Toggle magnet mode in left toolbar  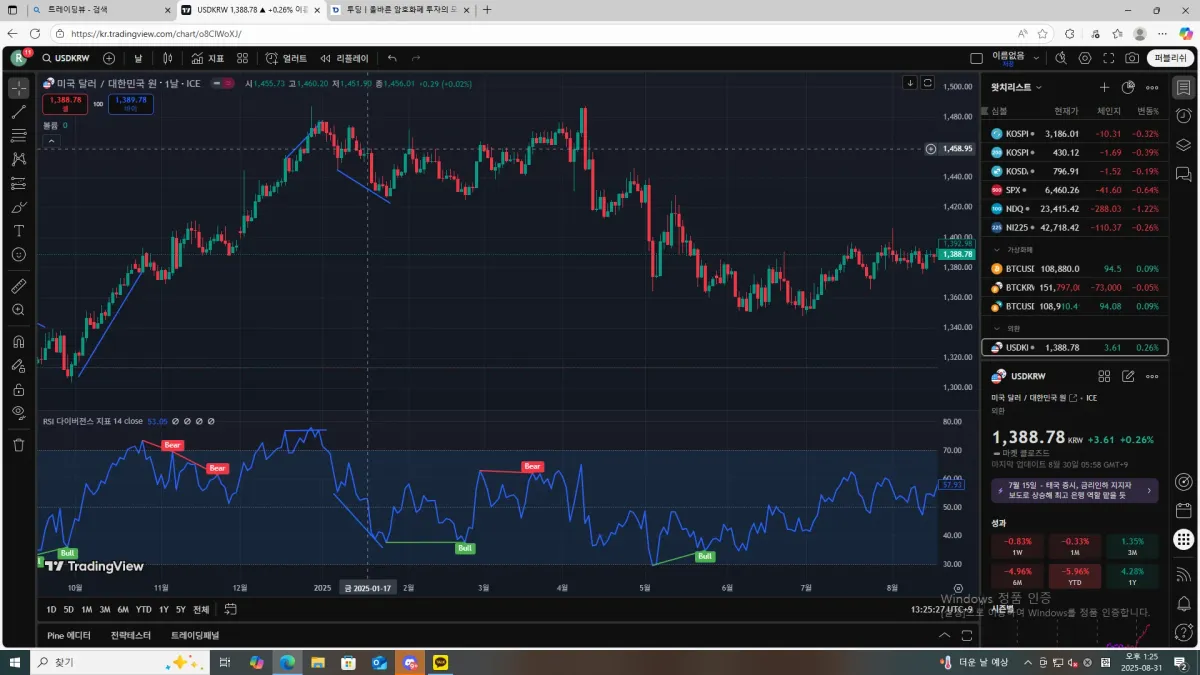click(x=18, y=341)
